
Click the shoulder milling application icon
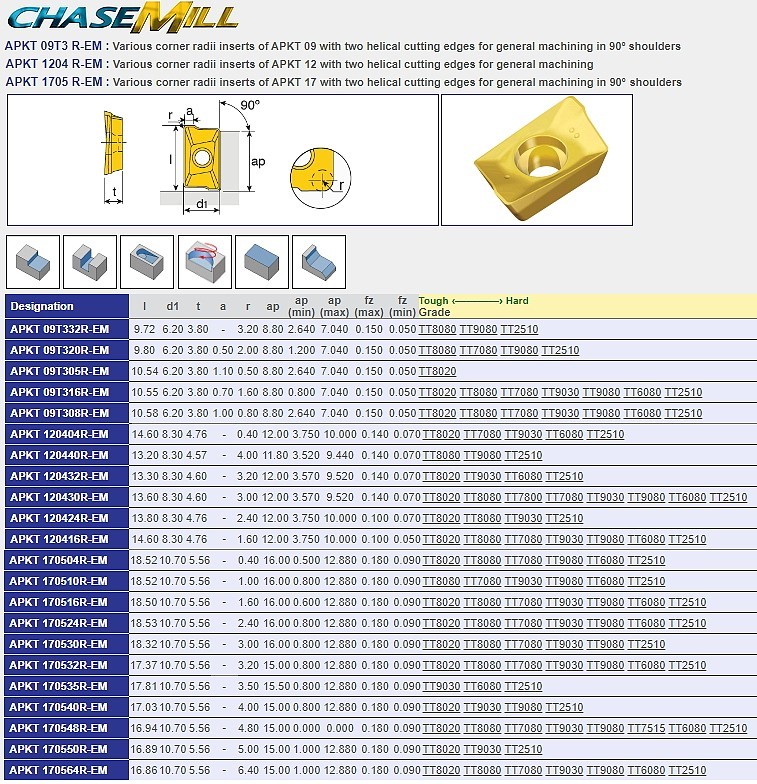coord(33,262)
